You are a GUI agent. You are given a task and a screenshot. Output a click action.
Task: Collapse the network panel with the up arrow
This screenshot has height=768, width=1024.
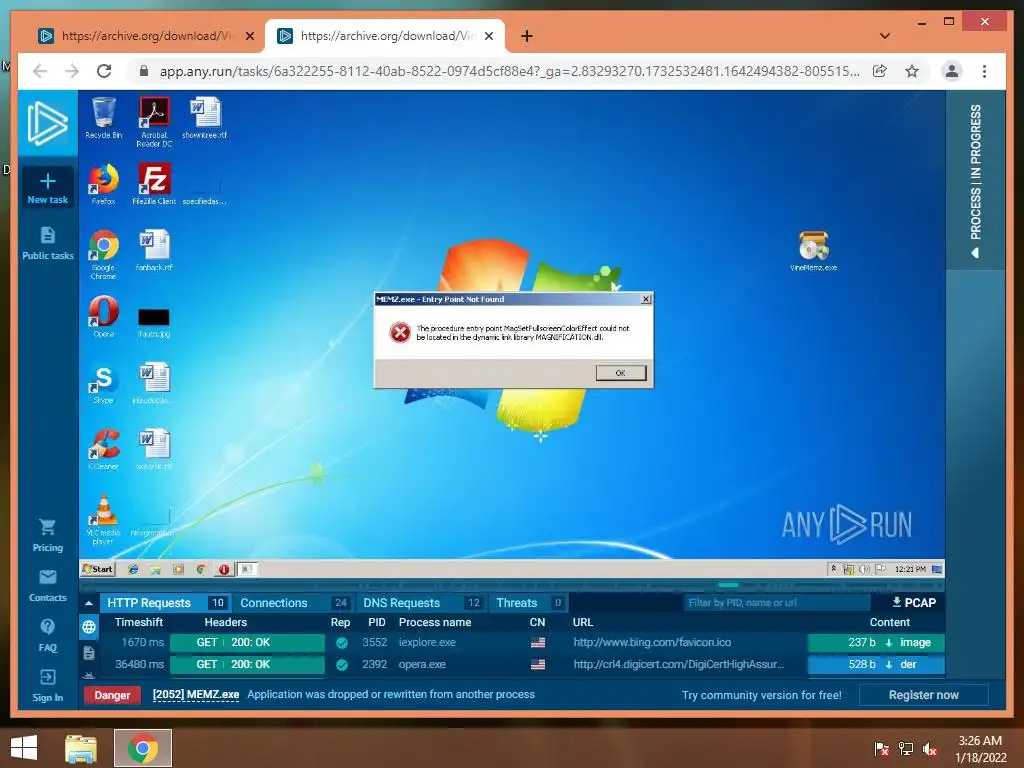click(89, 603)
